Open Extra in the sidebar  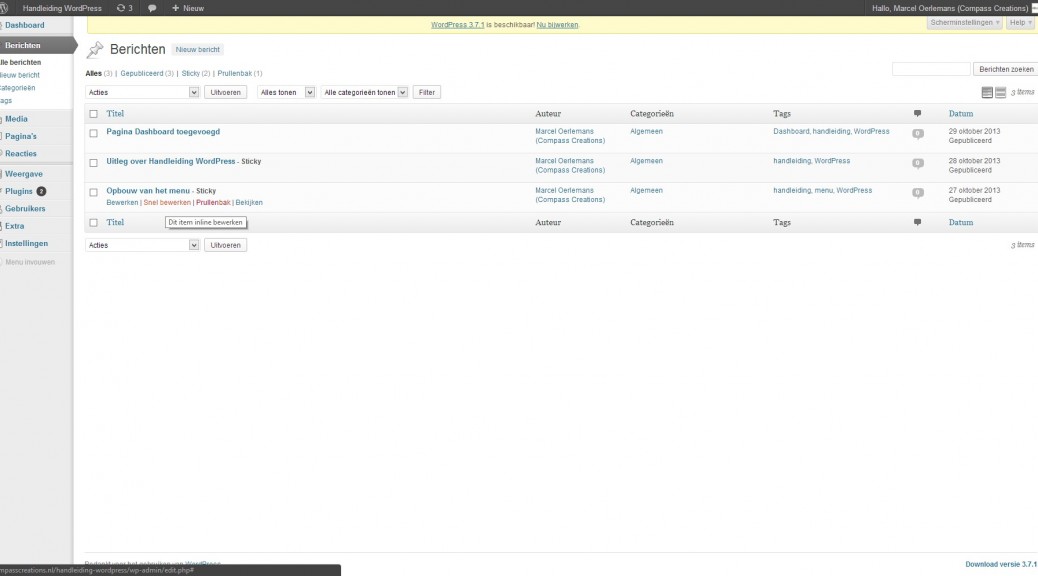(15, 226)
